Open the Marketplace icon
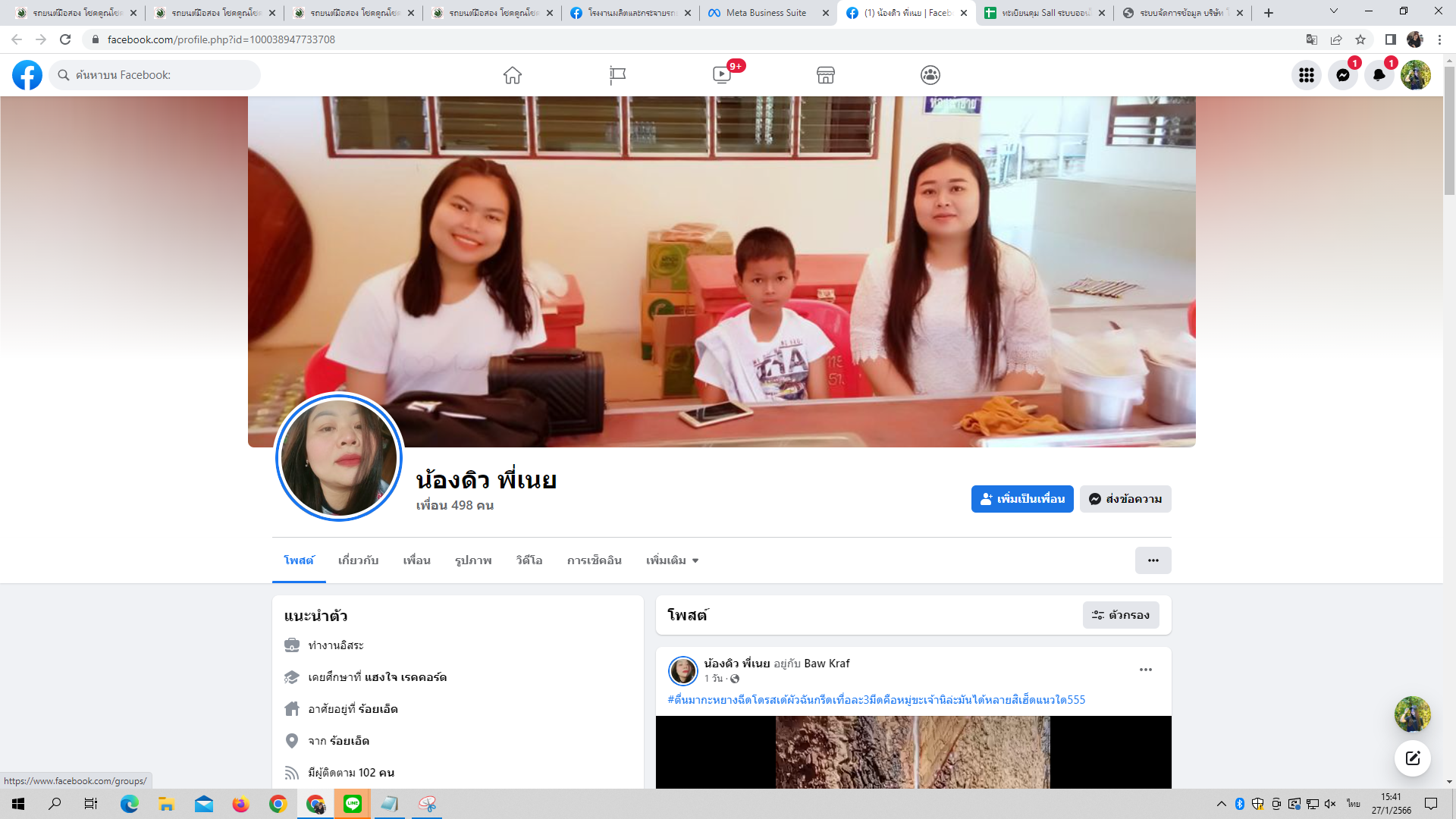The image size is (1456, 819). tap(826, 75)
